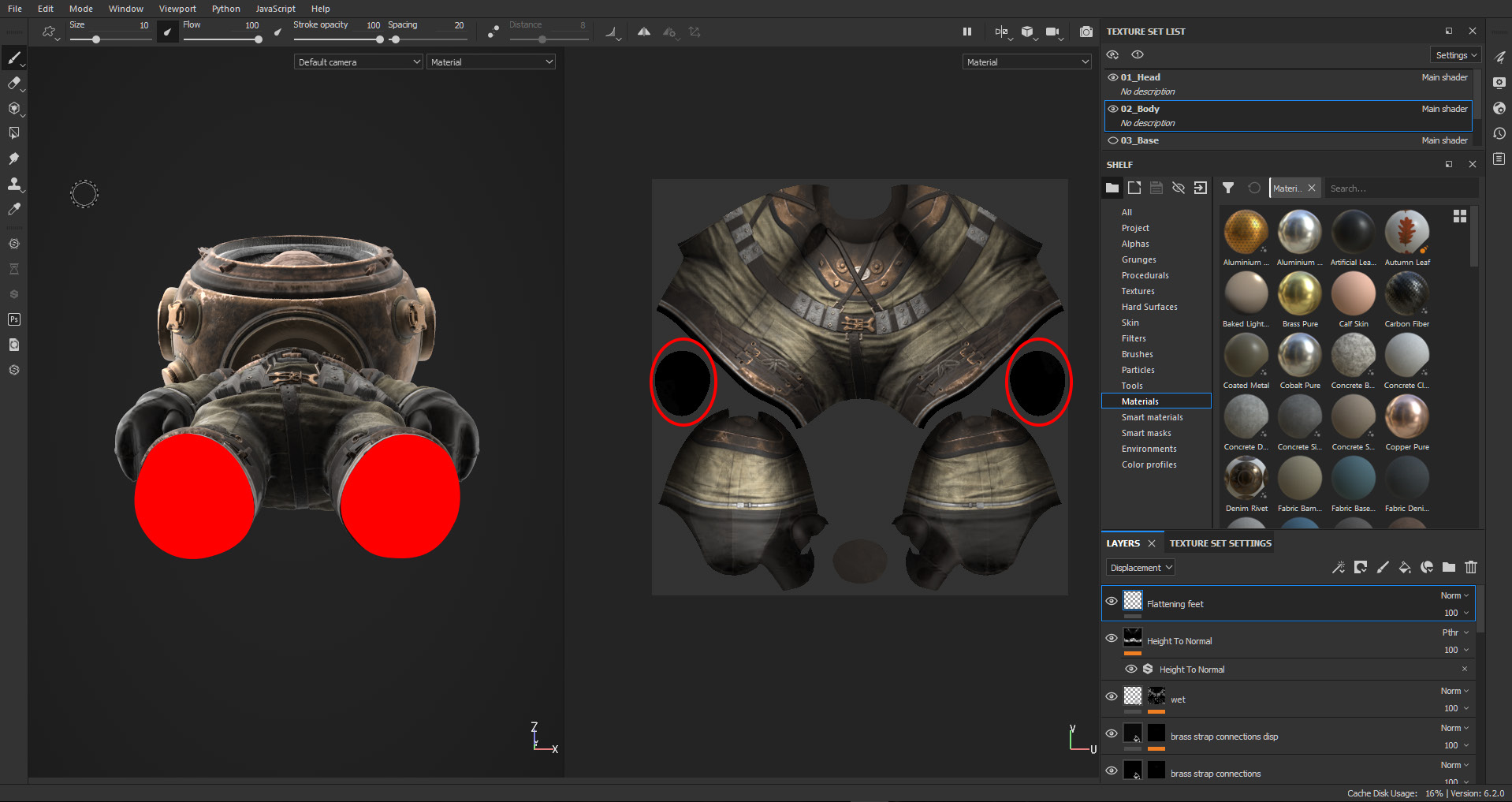1512x802 pixels.
Task: Open the Default camera dropdown
Action: pyautogui.click(x=359, y=62)
